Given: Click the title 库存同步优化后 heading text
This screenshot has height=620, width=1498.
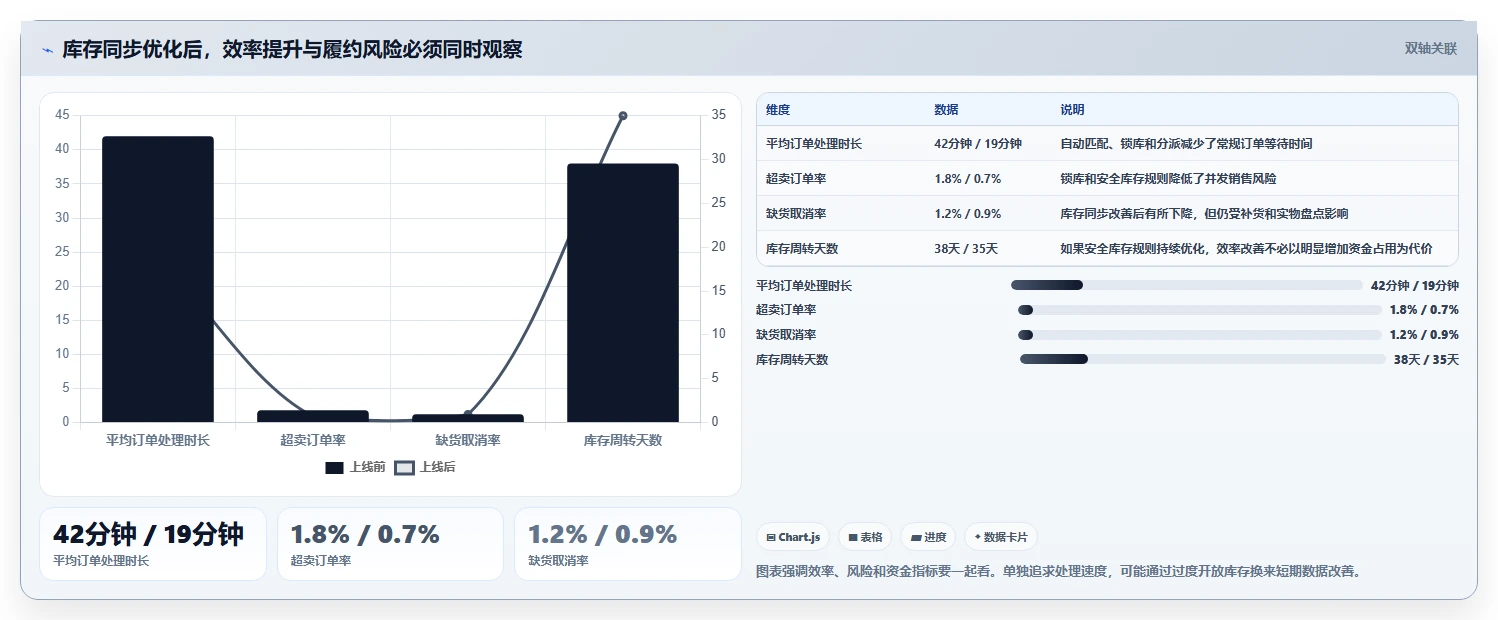Looking at the screenshot, I should click(292, 50).
